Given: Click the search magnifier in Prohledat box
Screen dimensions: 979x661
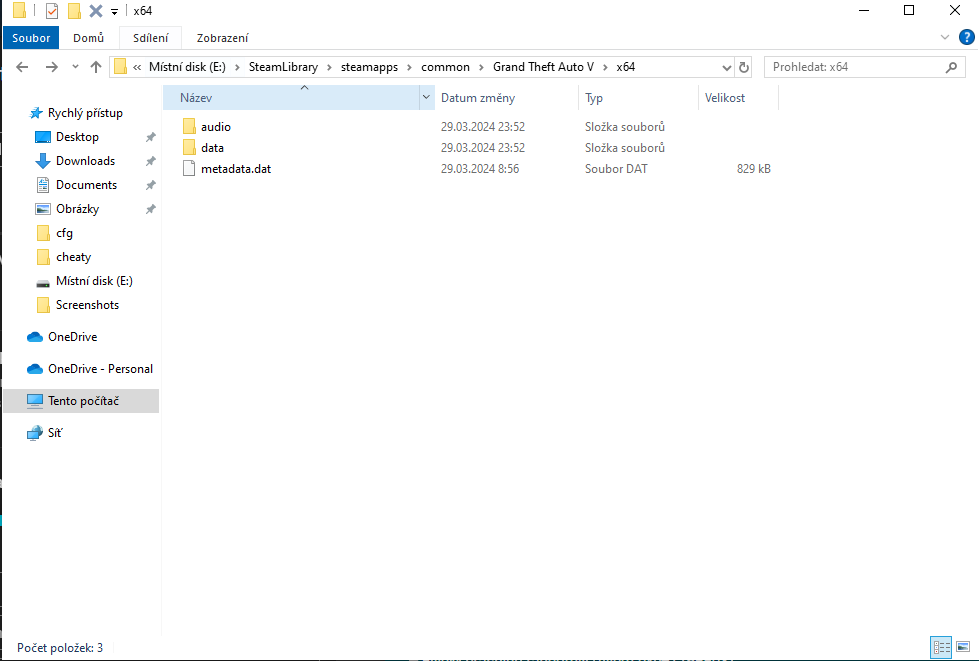Looking at the screenshot, I should tap(952, 66).
